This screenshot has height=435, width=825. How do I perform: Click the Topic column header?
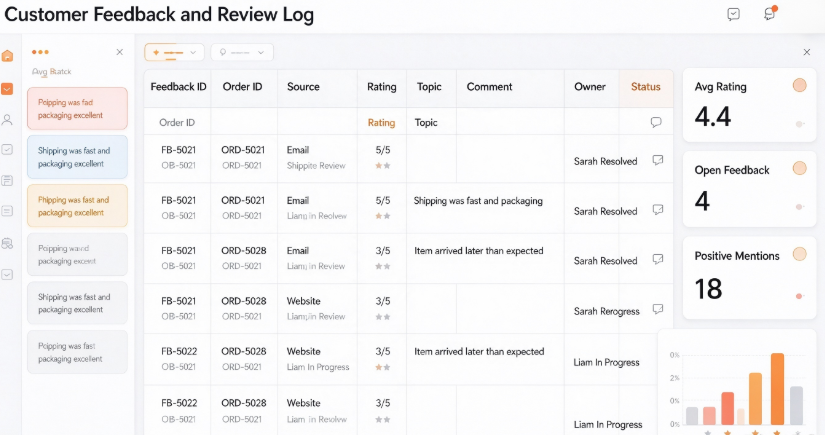click(x=429, y=87)
